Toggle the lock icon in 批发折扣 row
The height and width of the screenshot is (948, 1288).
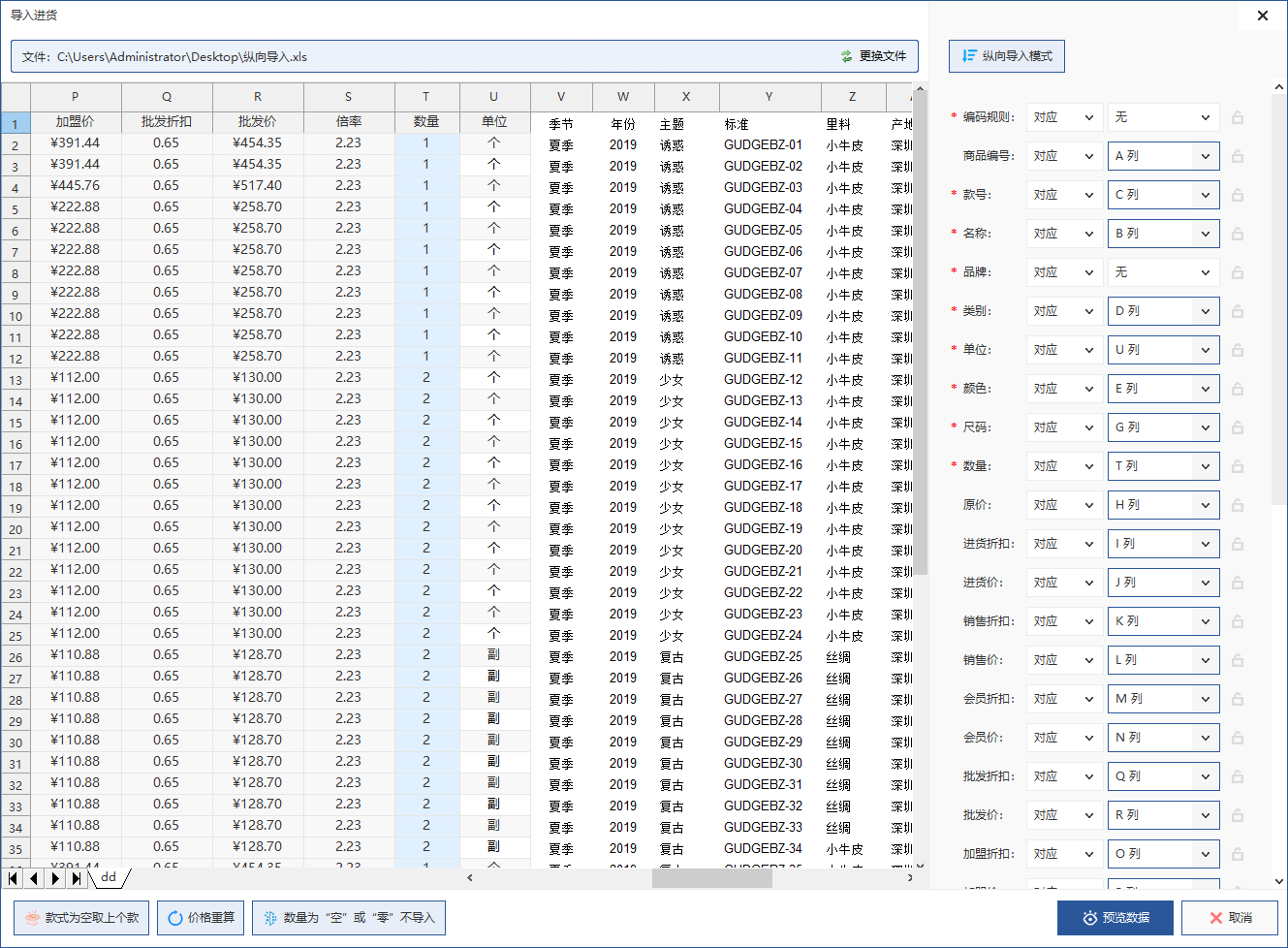click(1238, 776)
